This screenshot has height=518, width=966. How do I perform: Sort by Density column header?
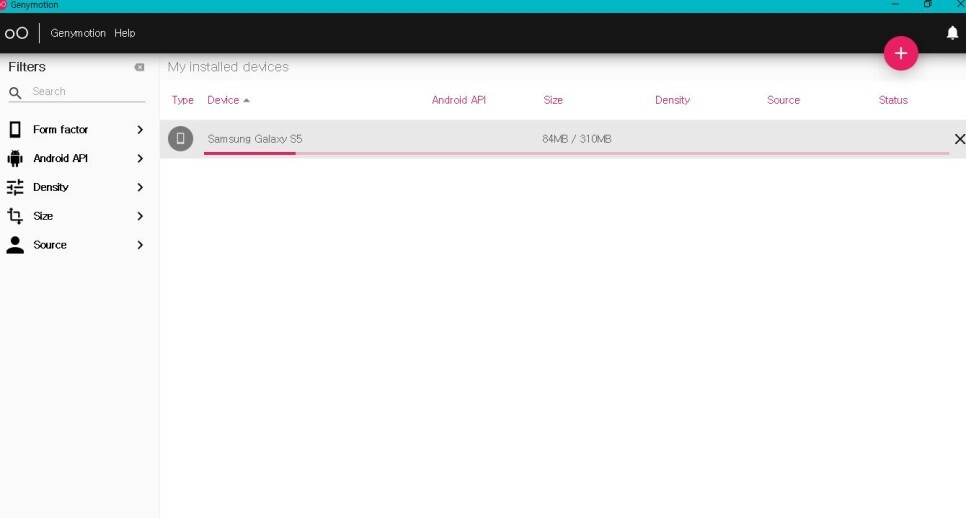672,100
